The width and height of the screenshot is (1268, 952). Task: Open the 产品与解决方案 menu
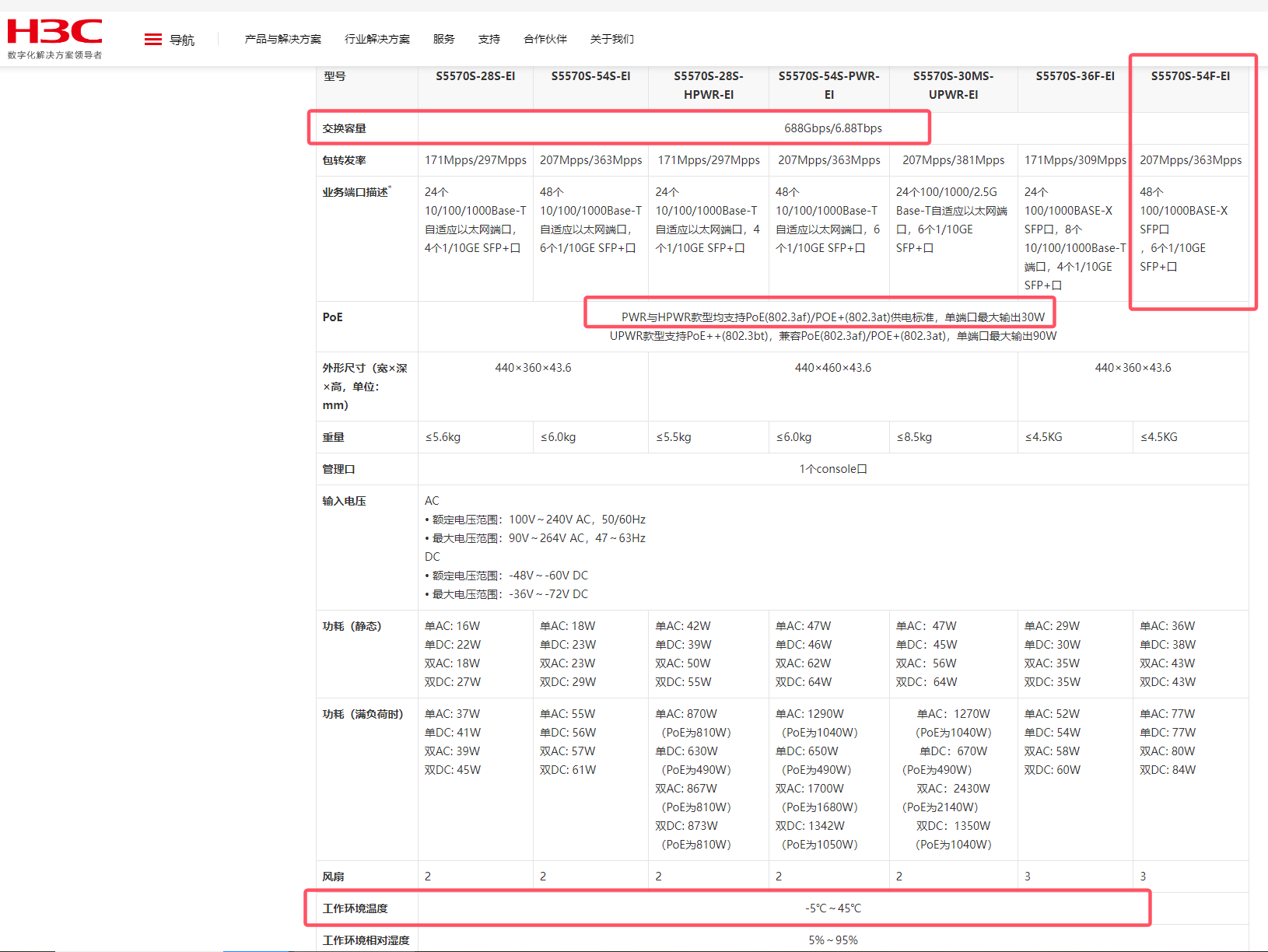coord(282,39)
